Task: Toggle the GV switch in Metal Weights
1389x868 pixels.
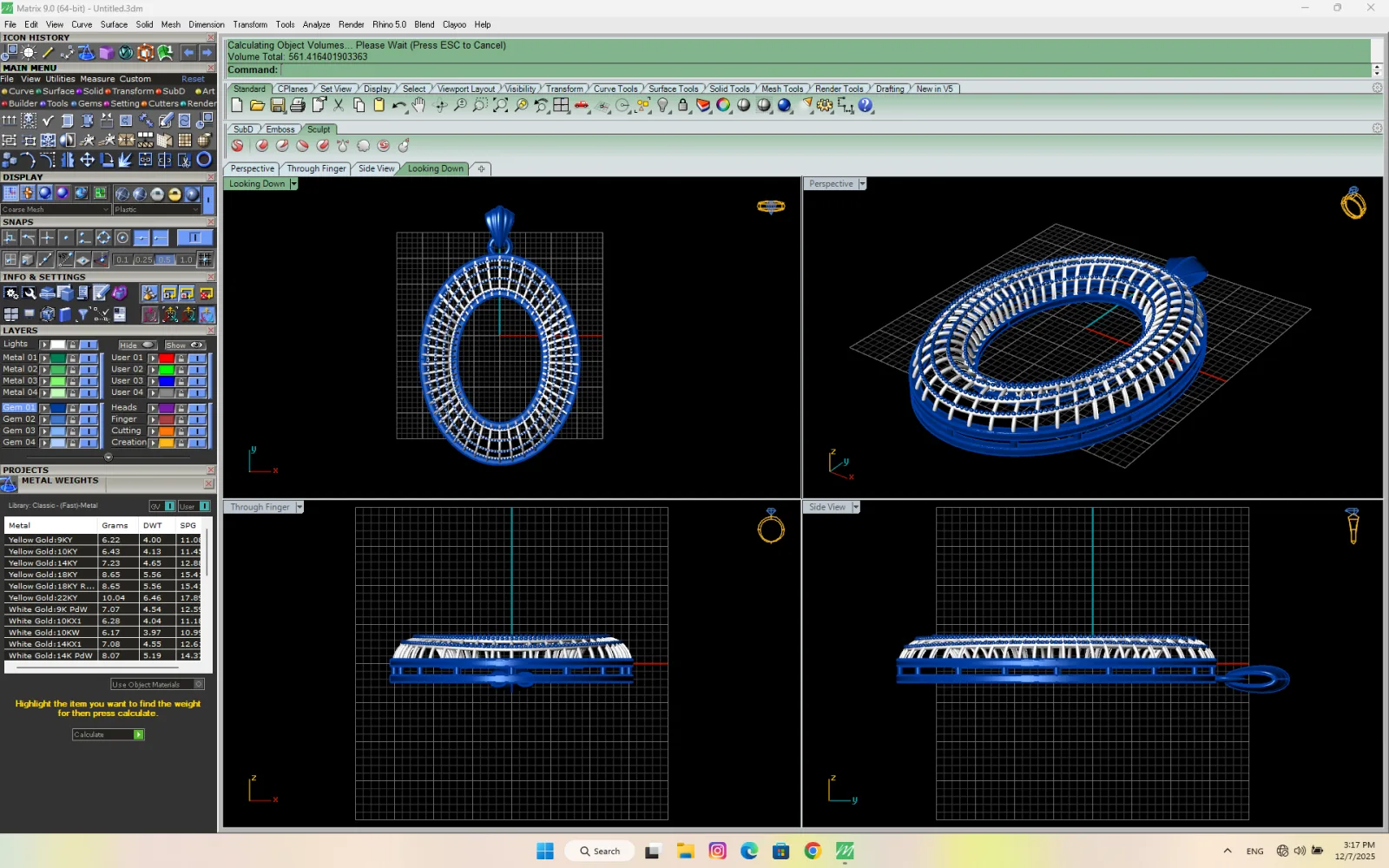Action: (x=162, y=506)
